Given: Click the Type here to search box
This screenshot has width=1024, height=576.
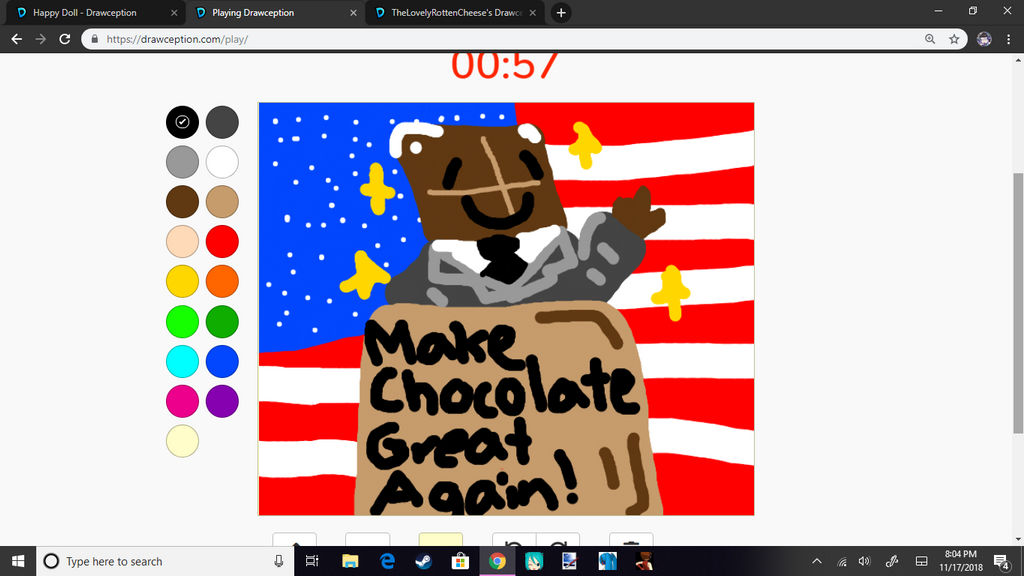Looking at the screenshot, I should click(163, 561).
